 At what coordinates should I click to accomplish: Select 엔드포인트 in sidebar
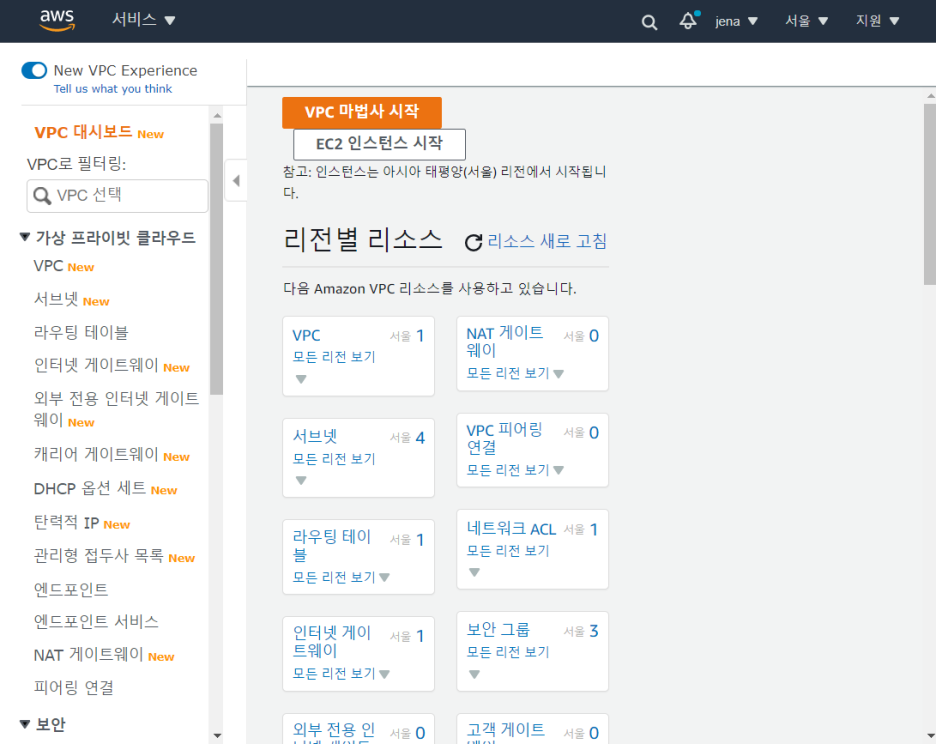[x=71, y=590]
